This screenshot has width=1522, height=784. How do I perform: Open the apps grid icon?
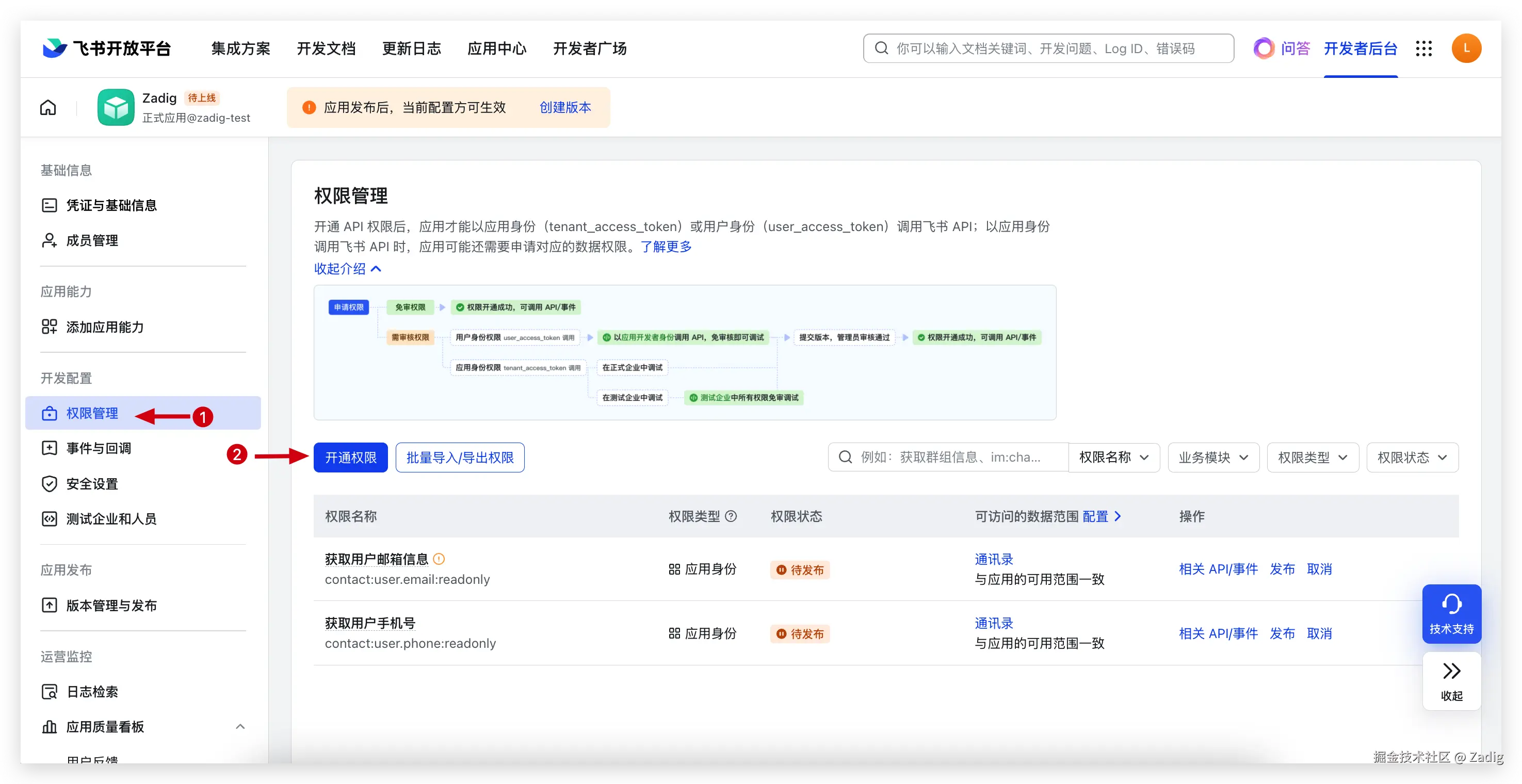click(x=1423, y=48)
